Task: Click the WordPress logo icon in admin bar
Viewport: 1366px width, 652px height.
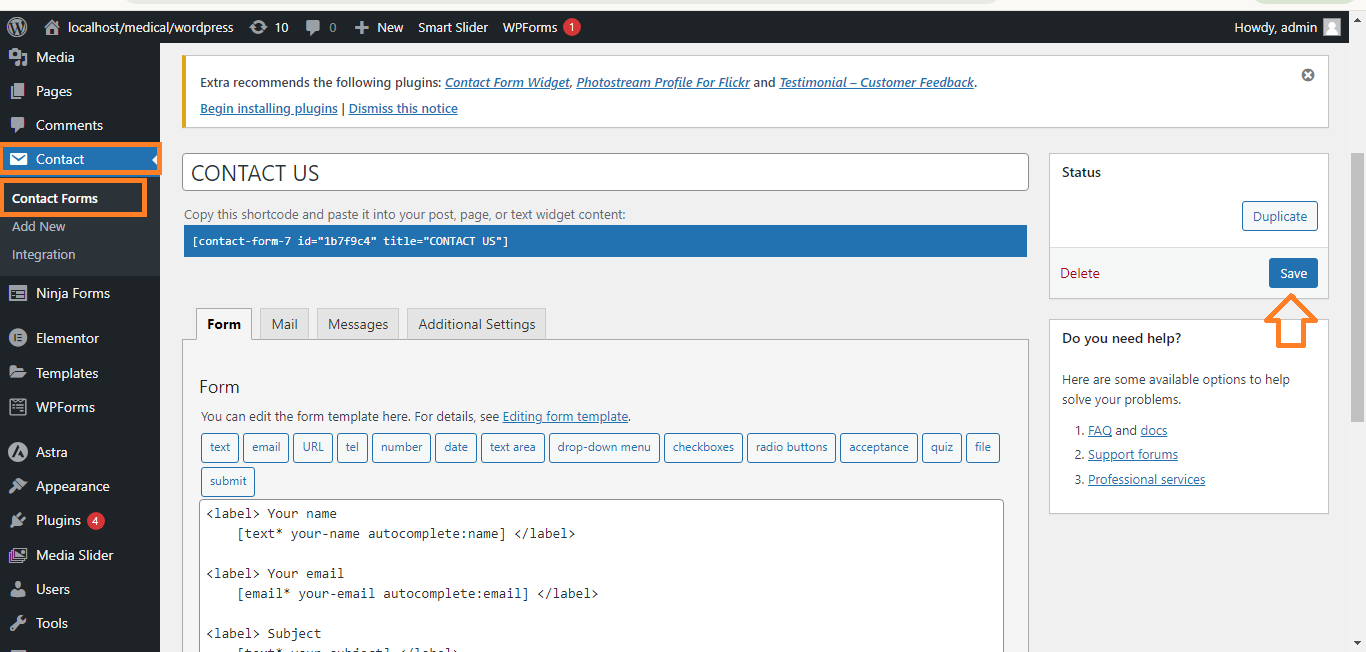Action: [17, 27]
